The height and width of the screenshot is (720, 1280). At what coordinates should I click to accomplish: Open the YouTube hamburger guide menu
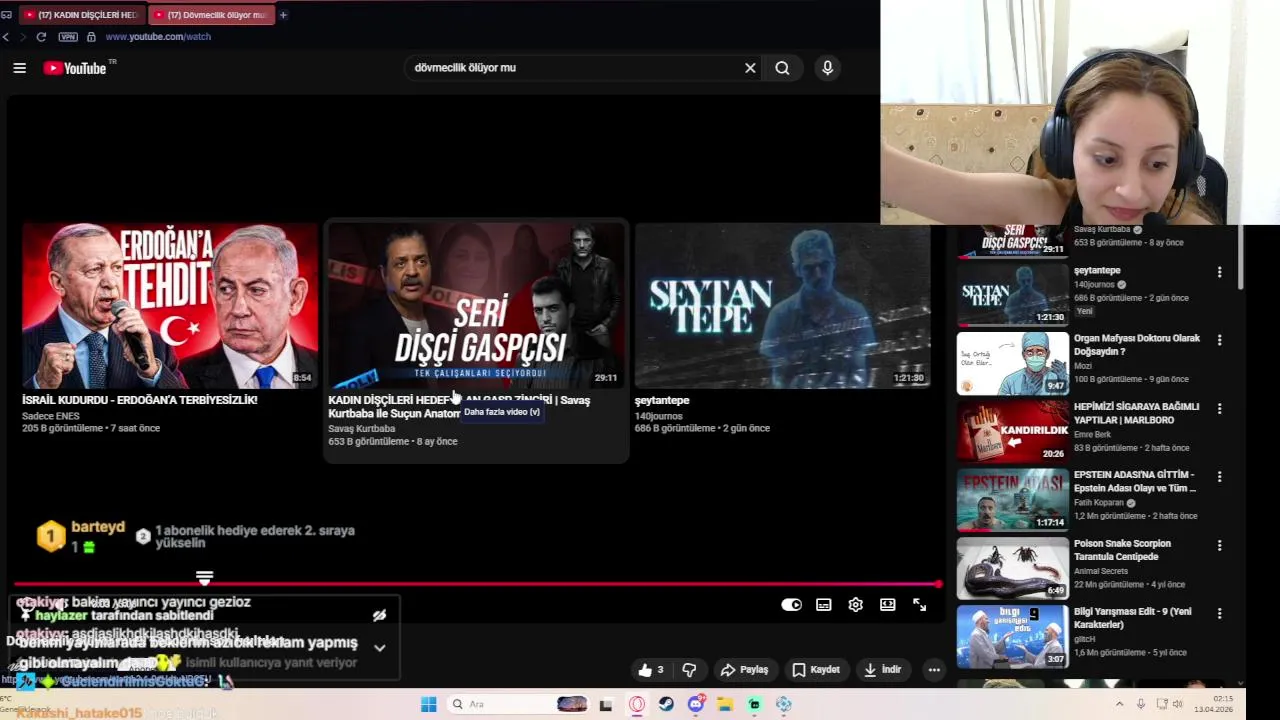pyautogui.click(x=19, y=68)
